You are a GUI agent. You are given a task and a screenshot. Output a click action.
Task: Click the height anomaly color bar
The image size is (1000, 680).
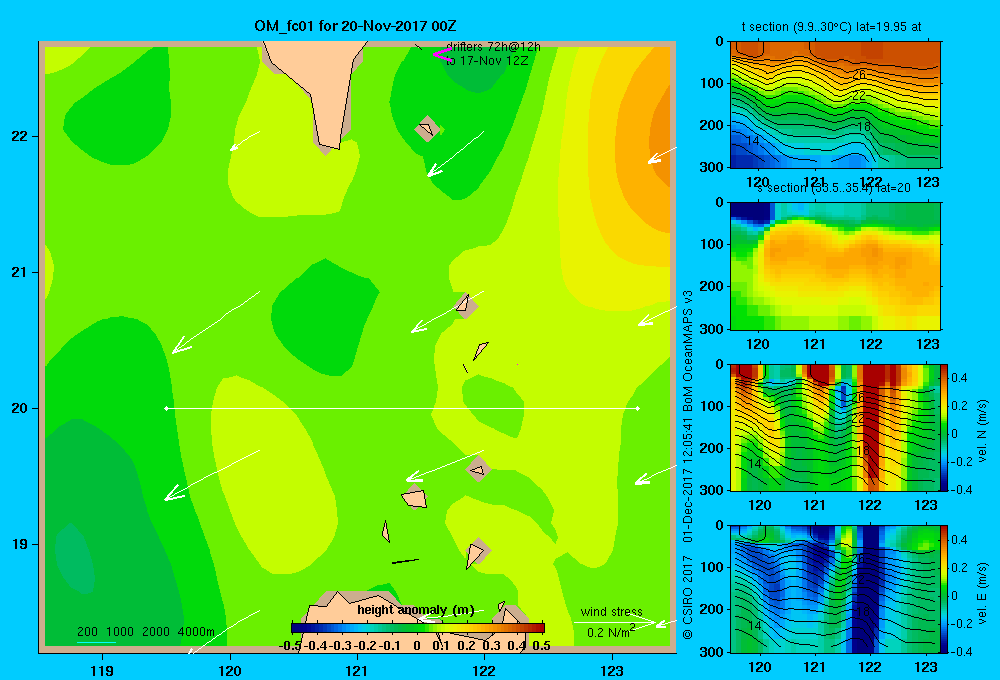click(418, 628)
